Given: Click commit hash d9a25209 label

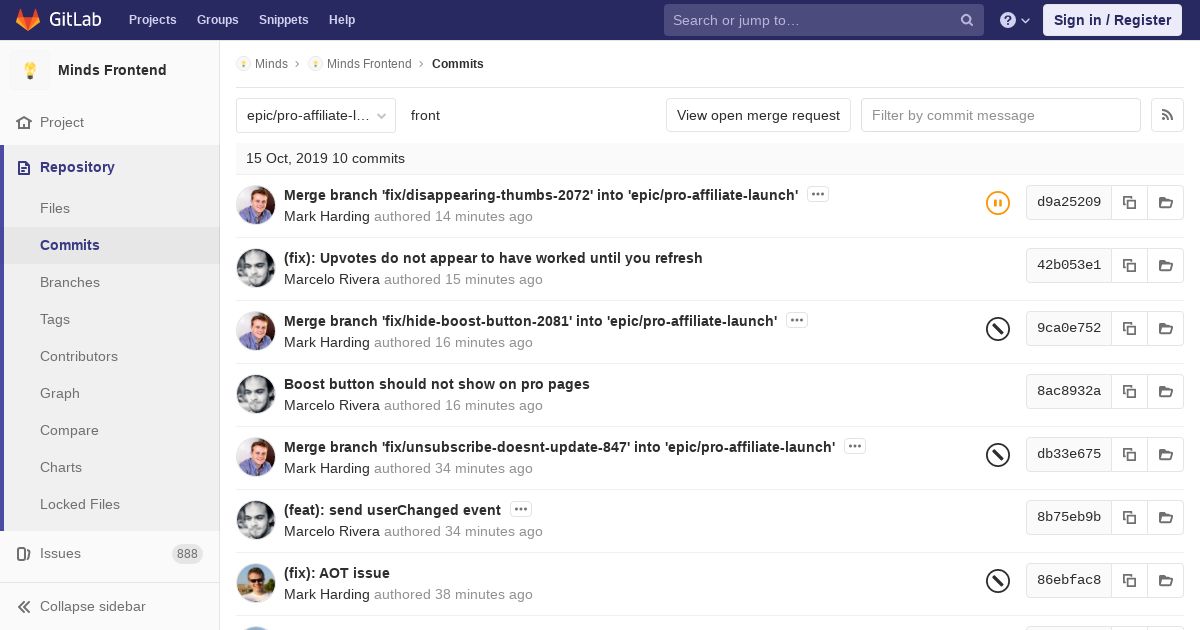Looking at the screenshot, I should click(x=1069, y=202).
